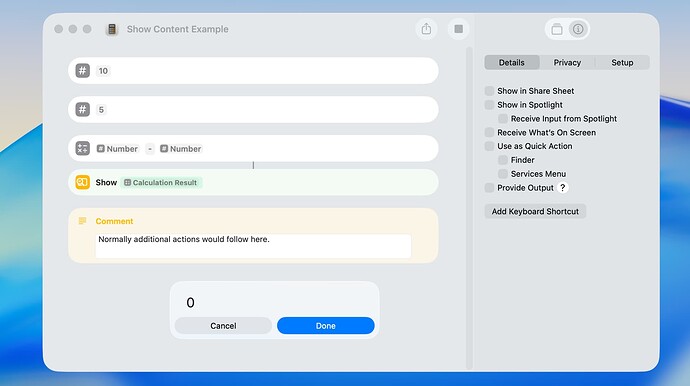Click Add Keyboard Shortcut button

tap(535, 211)
